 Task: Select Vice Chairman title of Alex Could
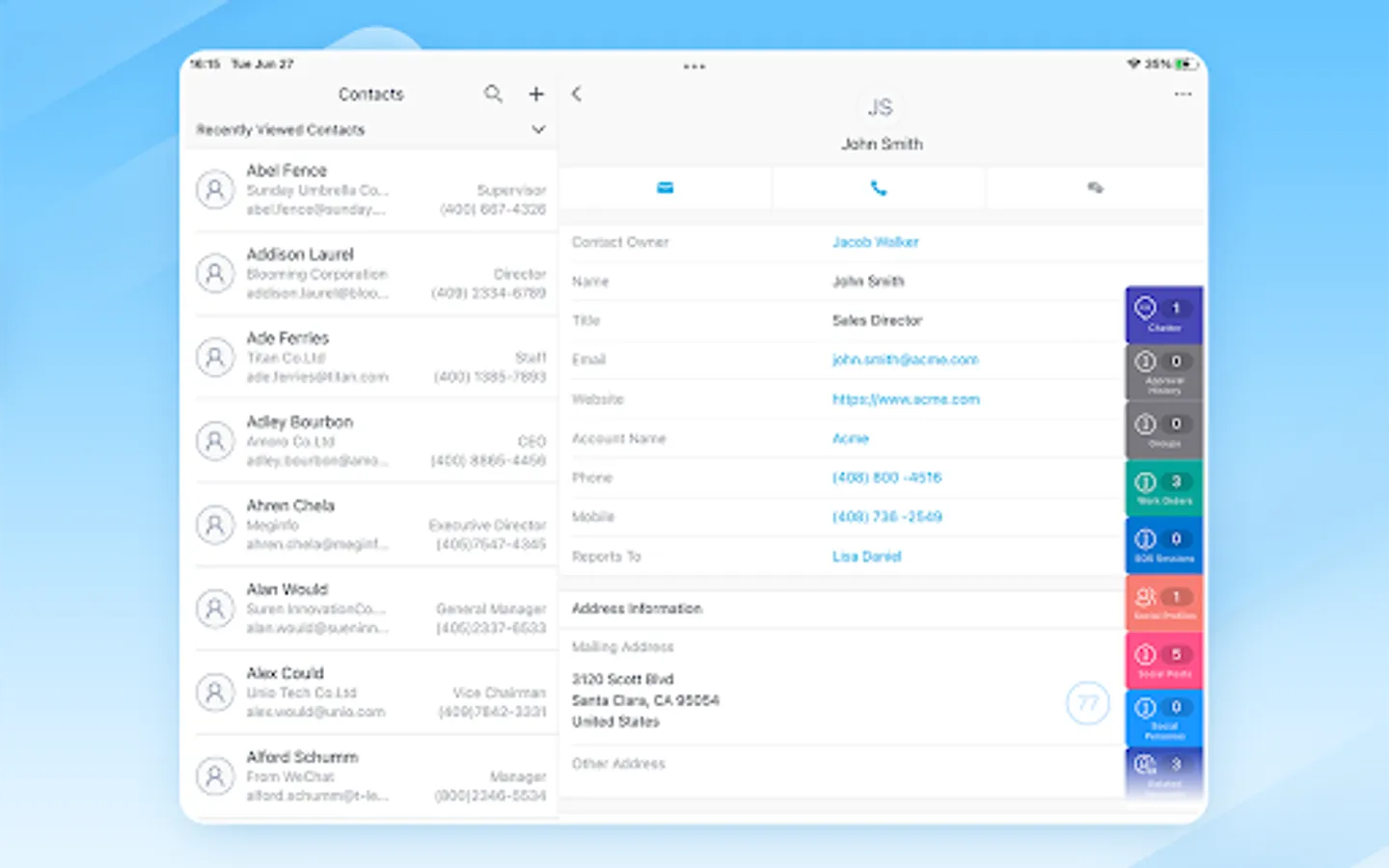pyautogui.click(x=500, y=692)
